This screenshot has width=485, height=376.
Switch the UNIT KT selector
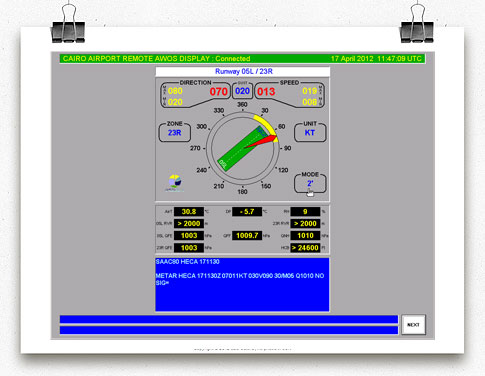coord(310,132)
